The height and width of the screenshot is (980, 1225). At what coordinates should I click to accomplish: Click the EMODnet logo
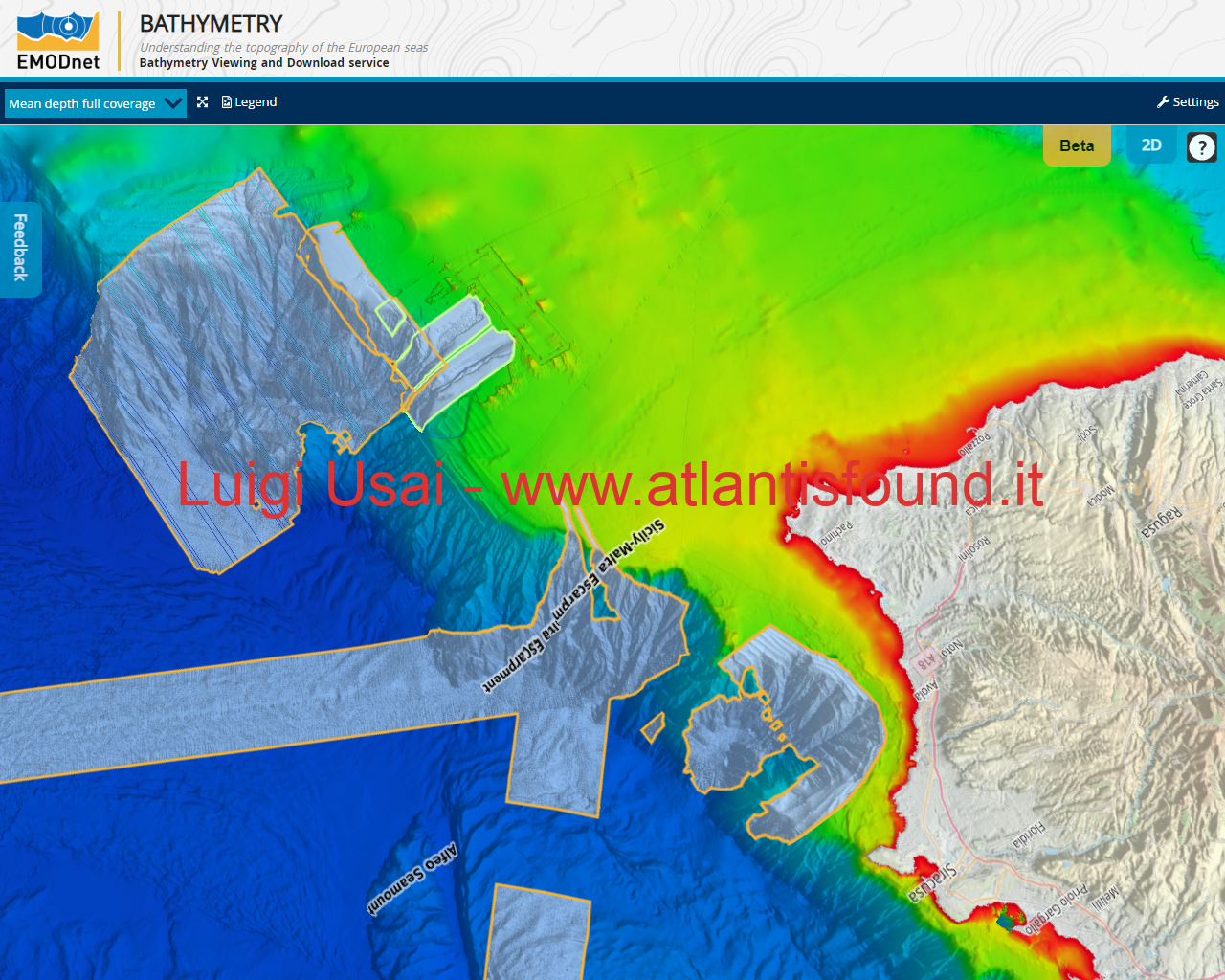pos(58,41)
